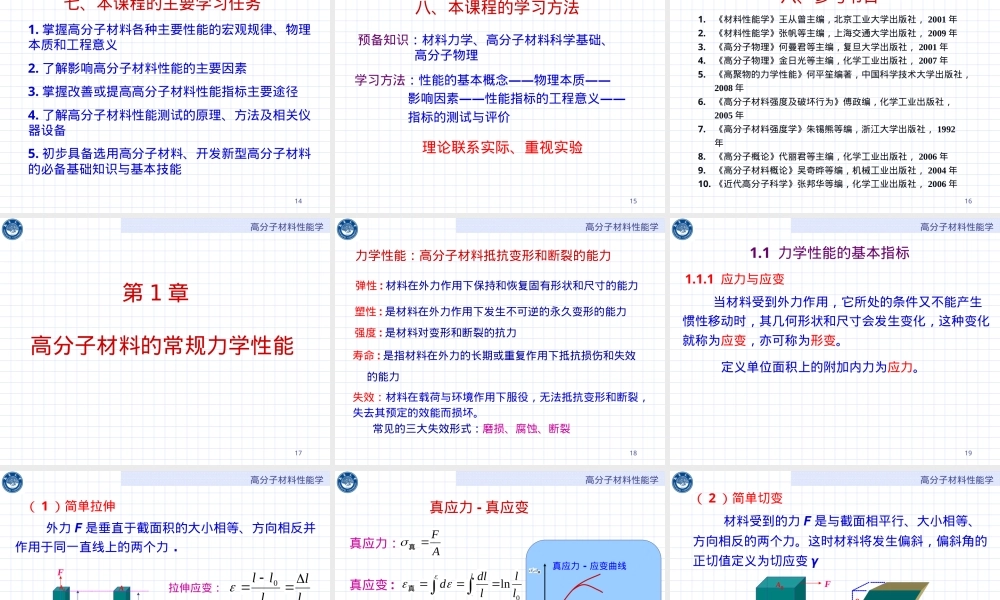Click the 高分子材料性能学 header above 简单切变

[x=957, y=479]
